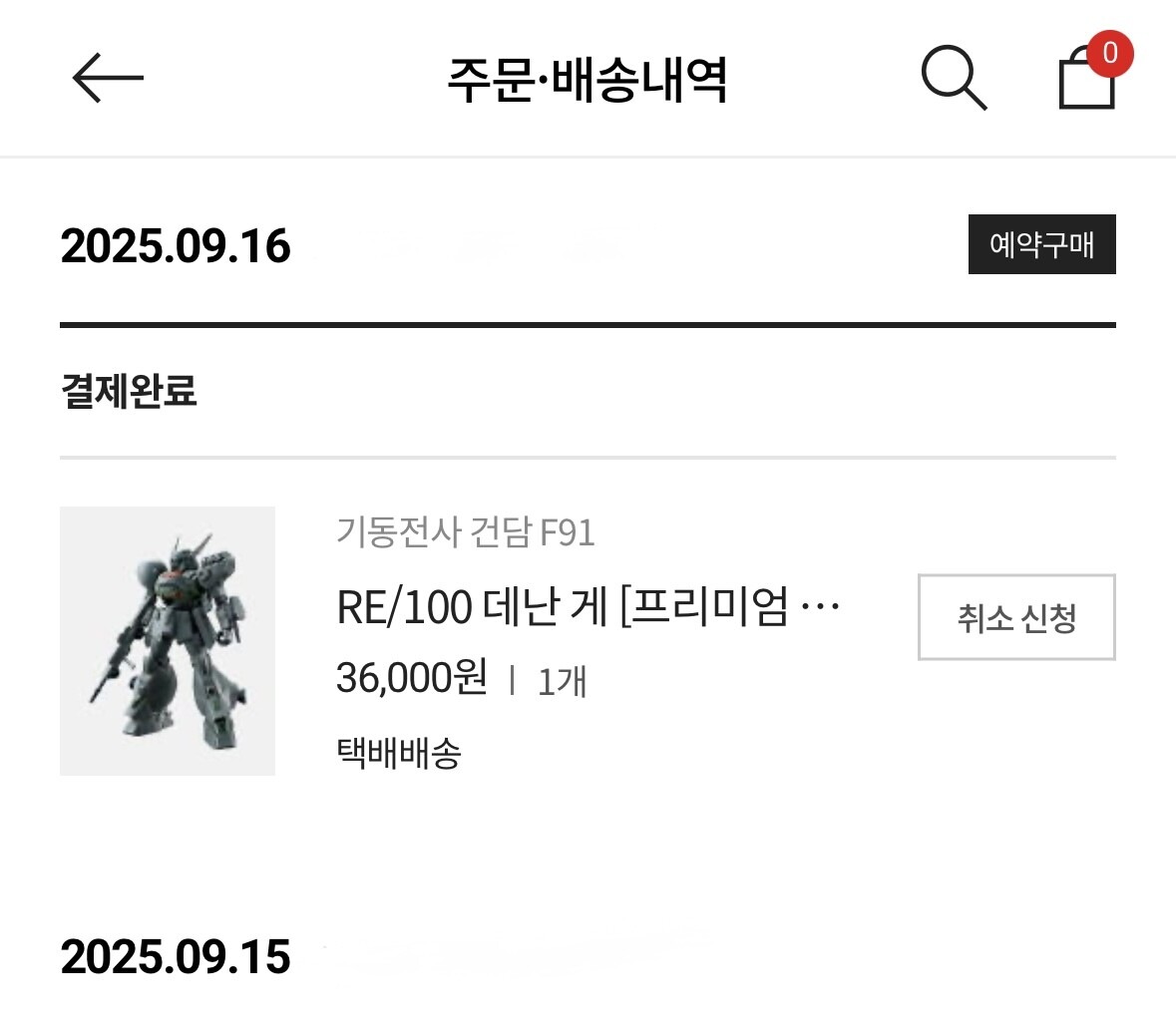Open search with the magnifier icon

pyautogui.click(x=954, y=78)
